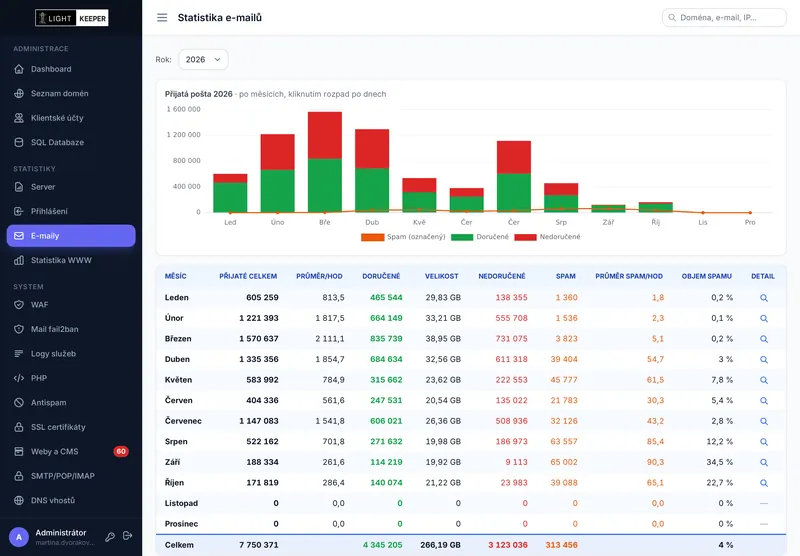Go to Seznam domén menu item
The image size is (800, 556).
(71, 93)
